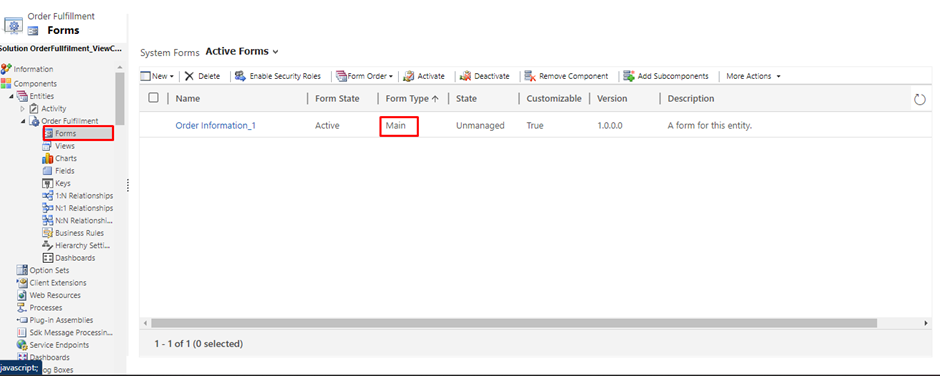Open the Active Forms view selector dropdown

pos(275,52)
